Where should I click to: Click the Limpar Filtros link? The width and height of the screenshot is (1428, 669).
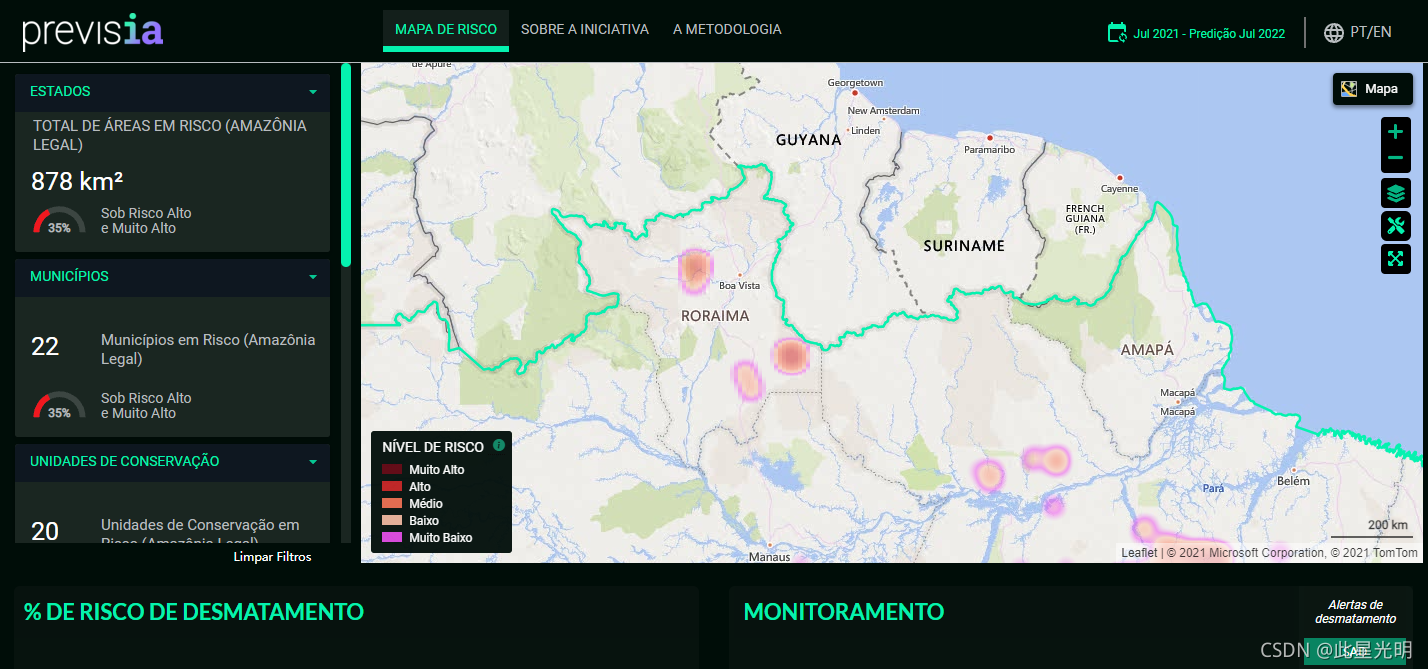(272, 557)
